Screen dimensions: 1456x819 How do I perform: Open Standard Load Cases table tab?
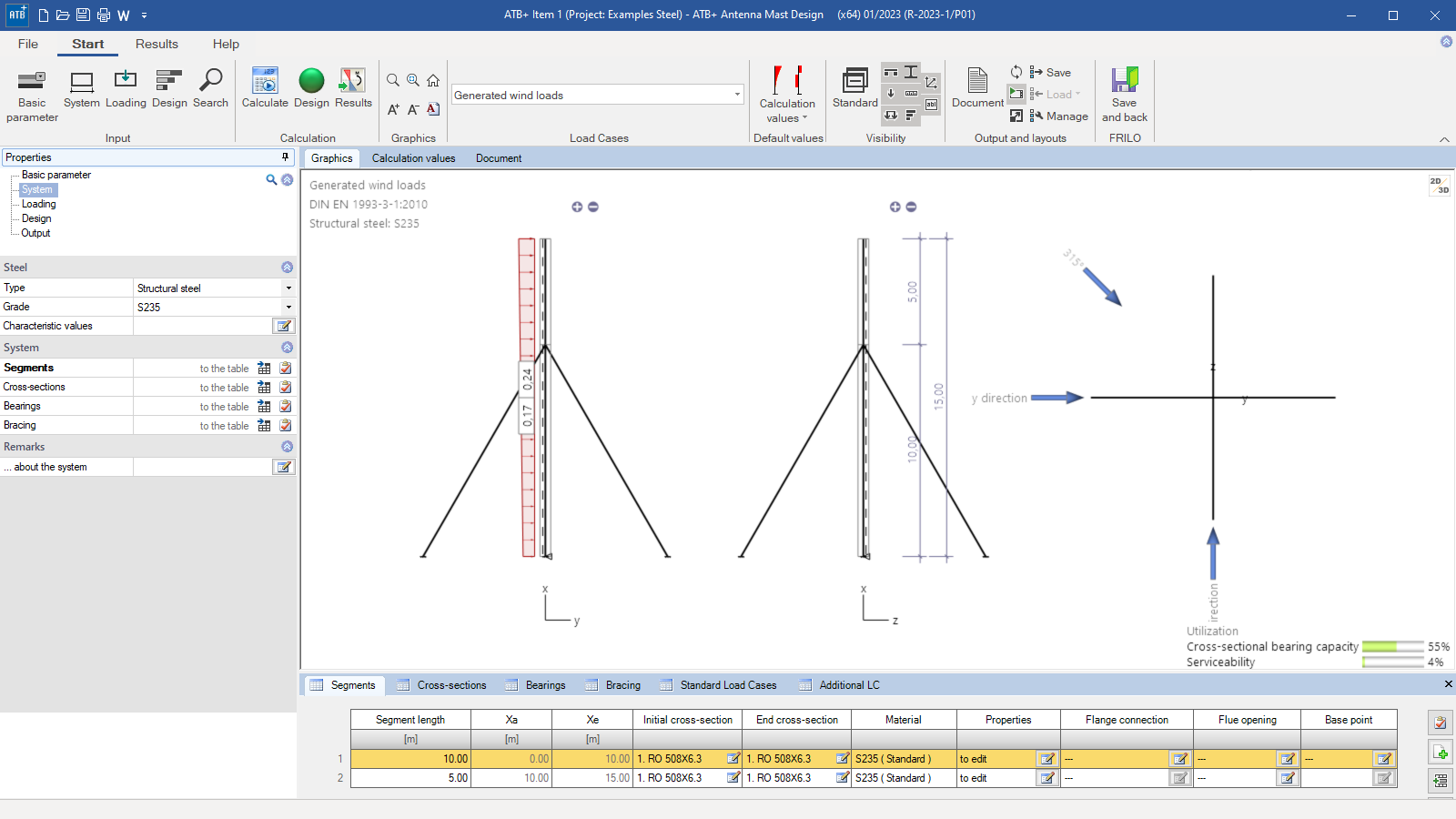[719, 685]
